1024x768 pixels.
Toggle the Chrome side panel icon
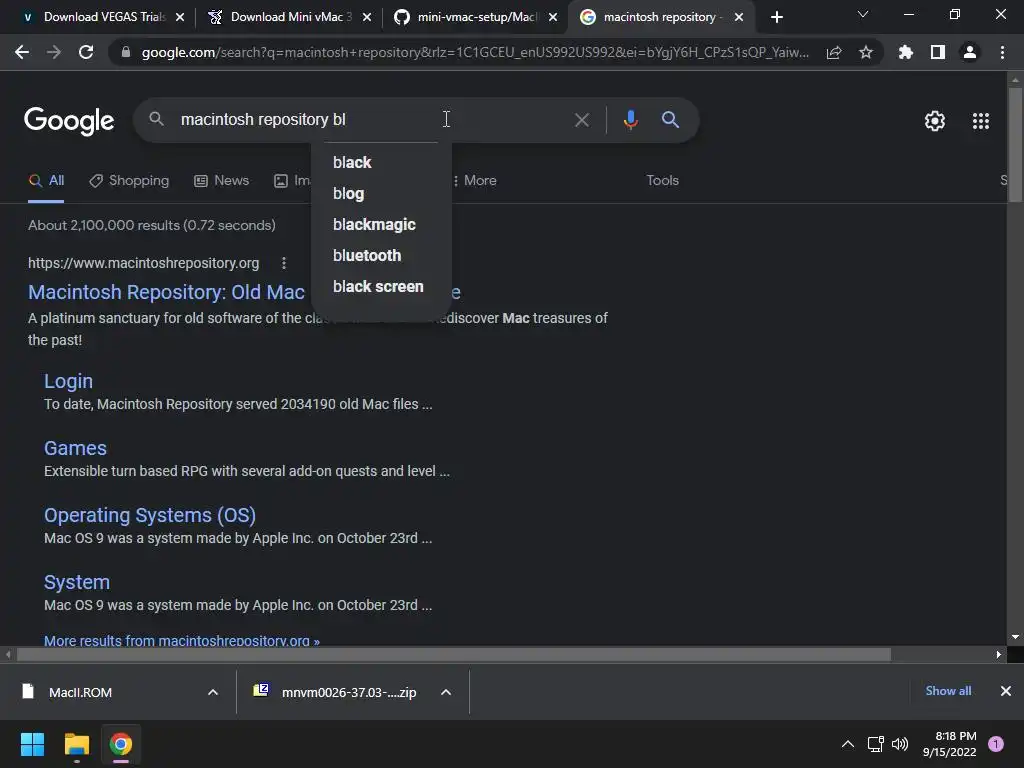pyautogui.click(x=938, y=52)
